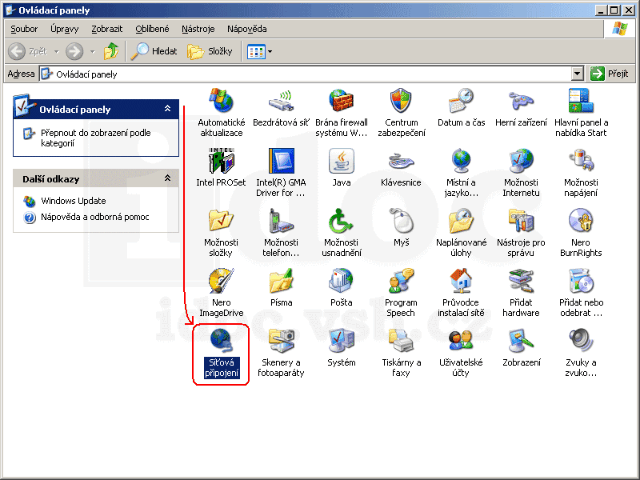Open the Oblíbené menu
This screenshot has height=480, width=640.
(152, 29)
